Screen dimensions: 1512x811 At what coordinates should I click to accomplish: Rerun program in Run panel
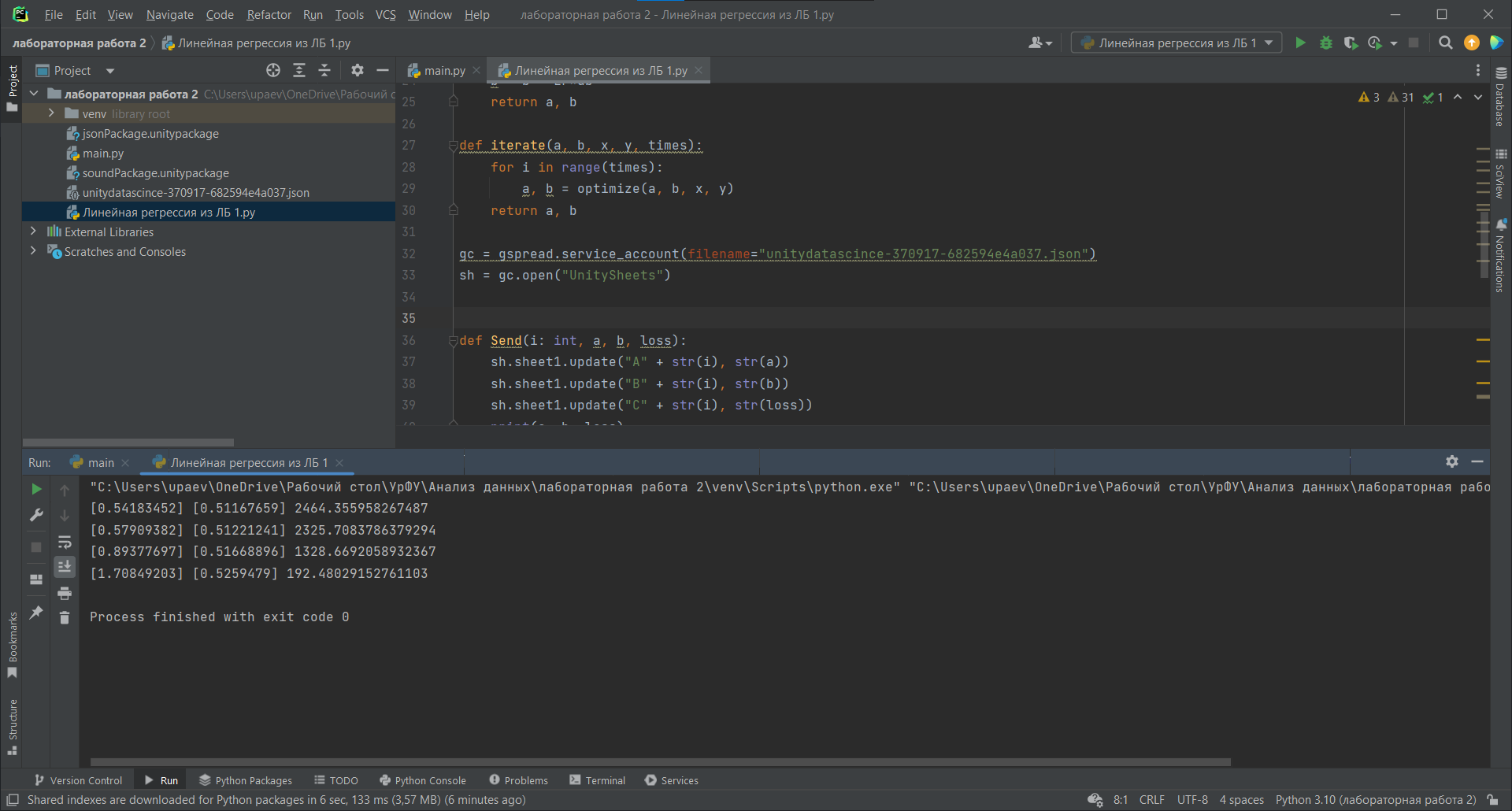click(x=36, y=489)
